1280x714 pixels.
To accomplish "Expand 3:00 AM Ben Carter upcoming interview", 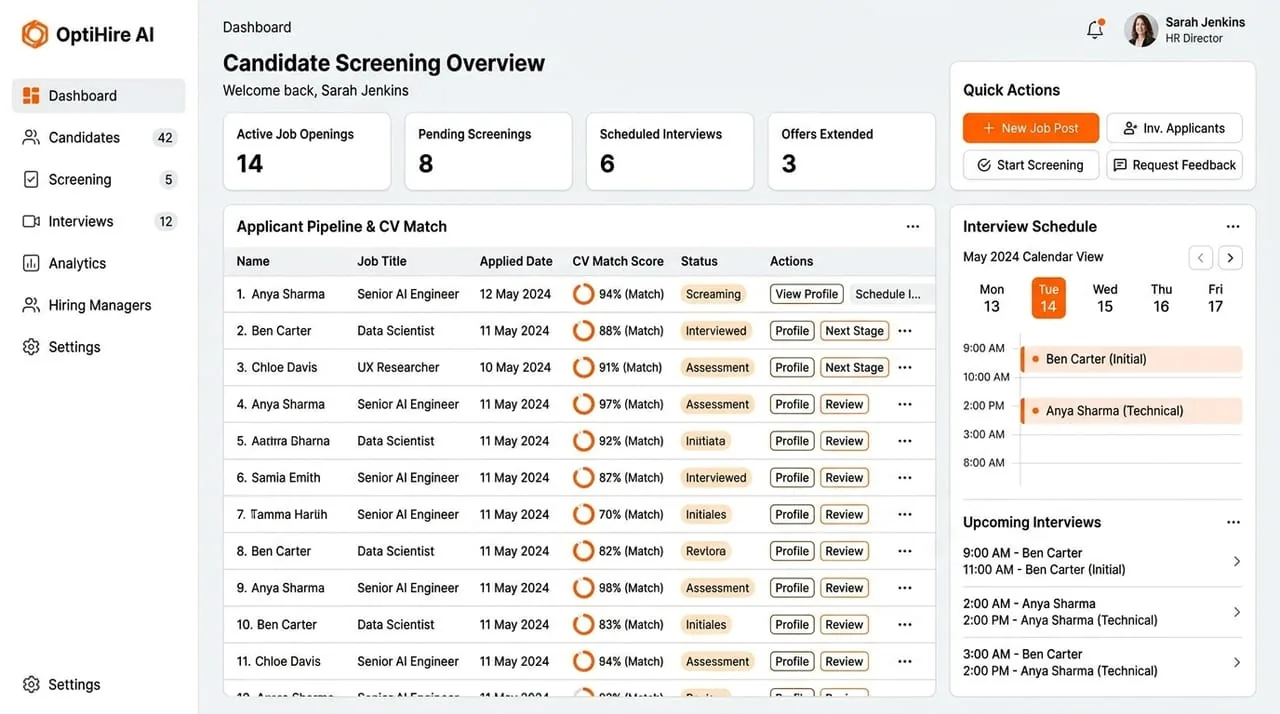I will [1237, 662].
